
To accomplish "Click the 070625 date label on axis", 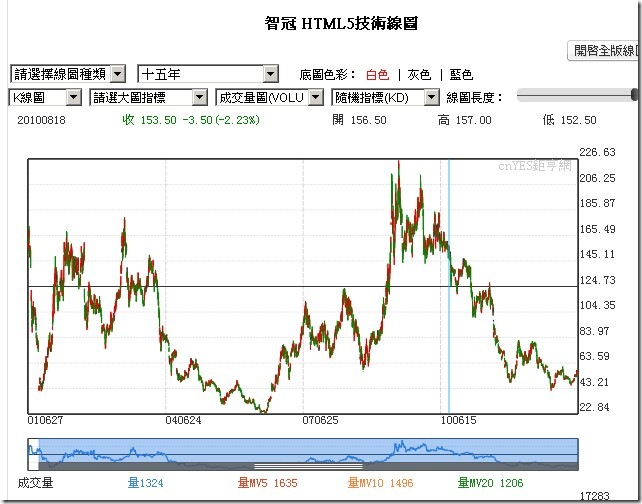I will coord(320,421).
